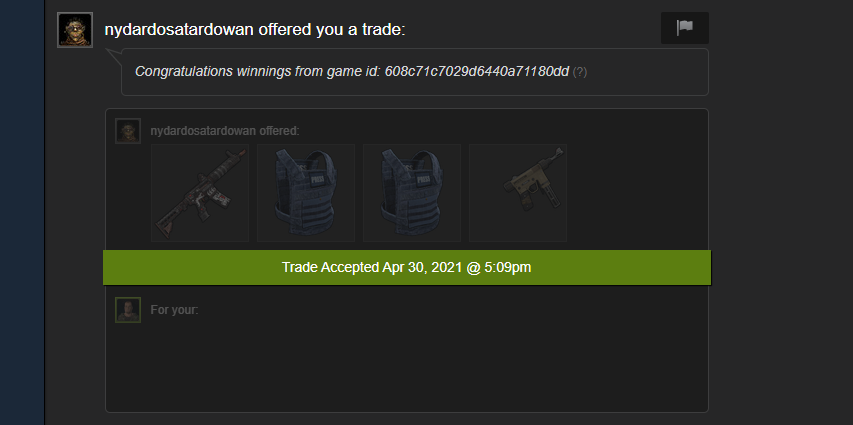Click the message speech bubble box
The width and height of the screenshot is (853, 425).
tap(415, 72)
